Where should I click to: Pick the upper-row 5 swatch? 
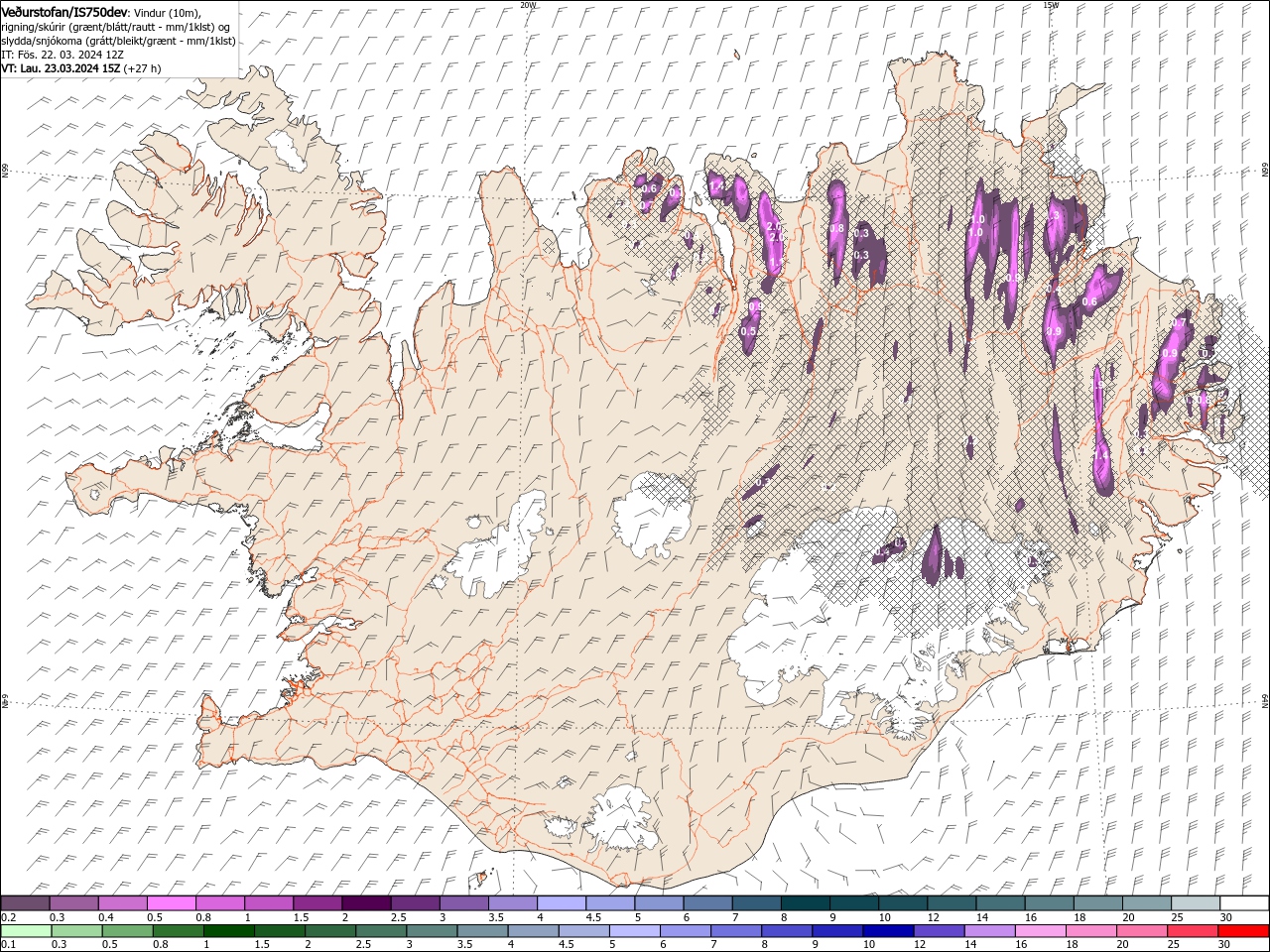pos(658,903)
